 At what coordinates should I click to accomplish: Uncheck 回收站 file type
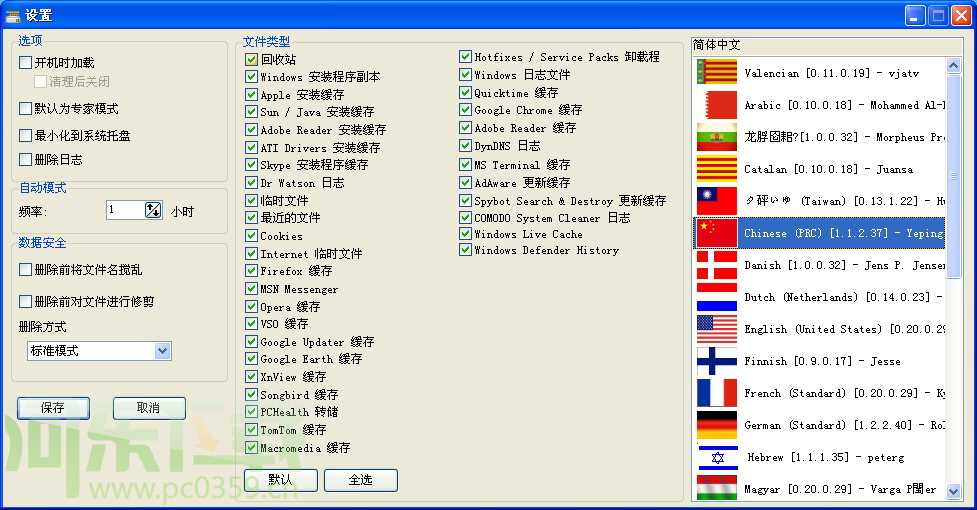(251, 59)
